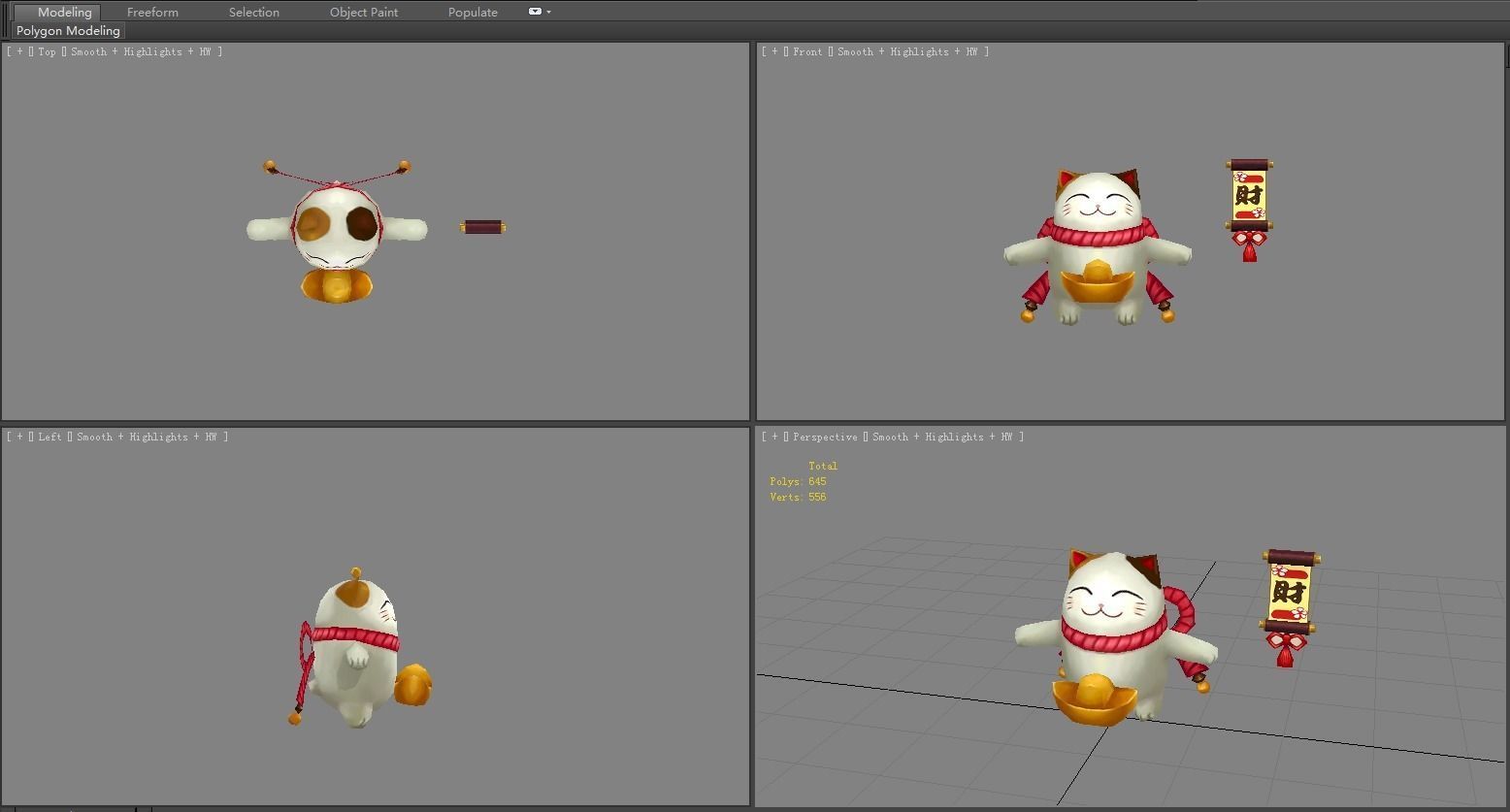Open the Object Paint ribbon tab
1510x812 pixels.
(364, 12)
